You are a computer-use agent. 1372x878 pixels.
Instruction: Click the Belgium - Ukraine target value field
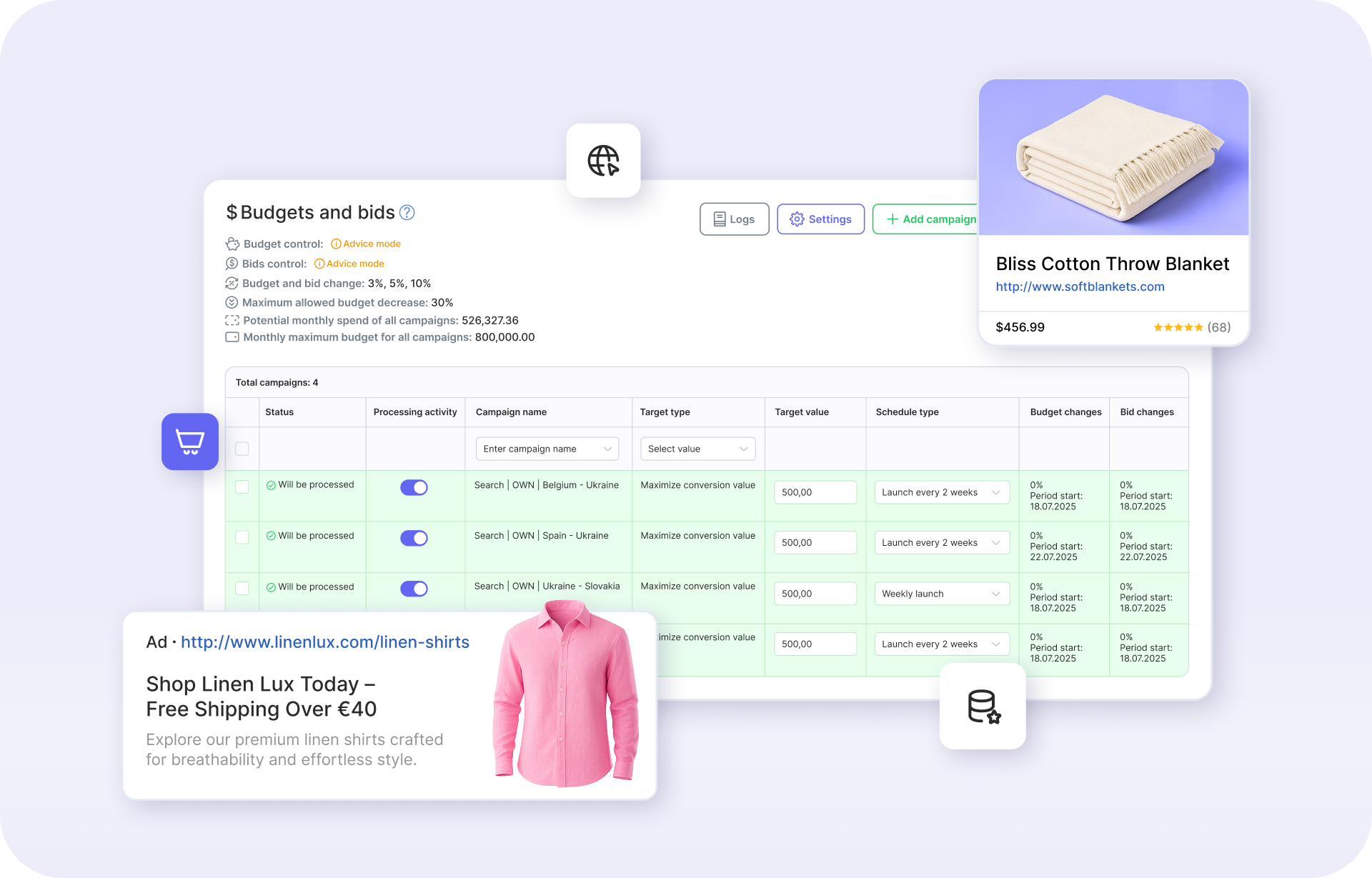click(815, 492)
